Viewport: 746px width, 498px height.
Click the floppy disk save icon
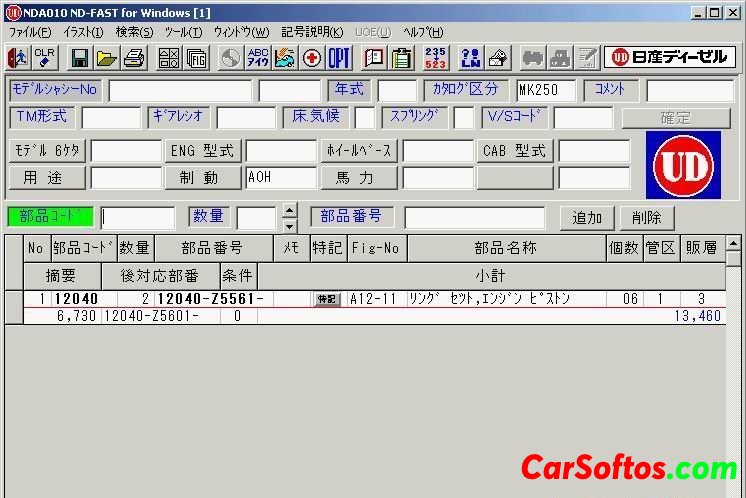point(80,57)
